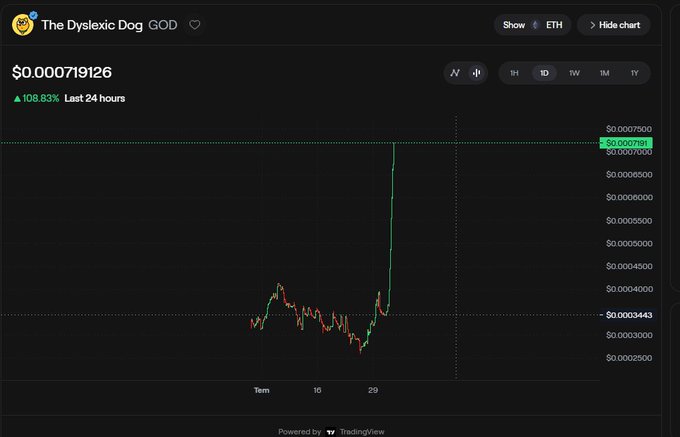Switch to the candlestick chart view icon
Viewport: 680px width, 437px height.
476,73
